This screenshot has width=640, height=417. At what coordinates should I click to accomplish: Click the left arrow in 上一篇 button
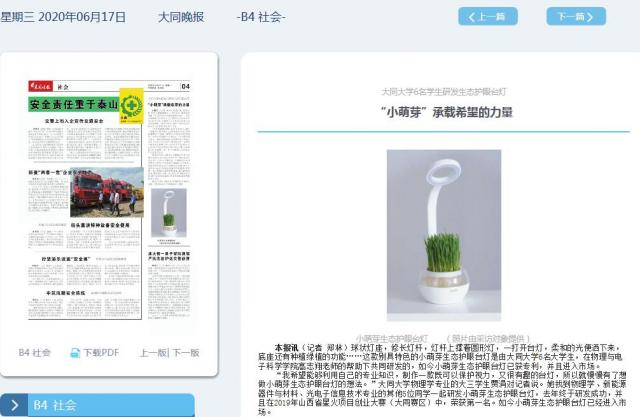click(x=470, y=17)
